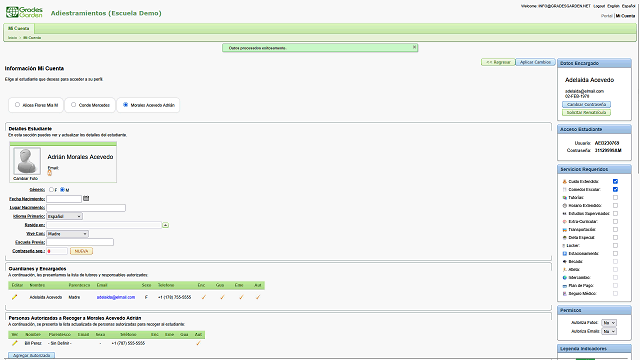Click the Logout link
This screenshot has width=640, height=360.
tap(599, 6)
